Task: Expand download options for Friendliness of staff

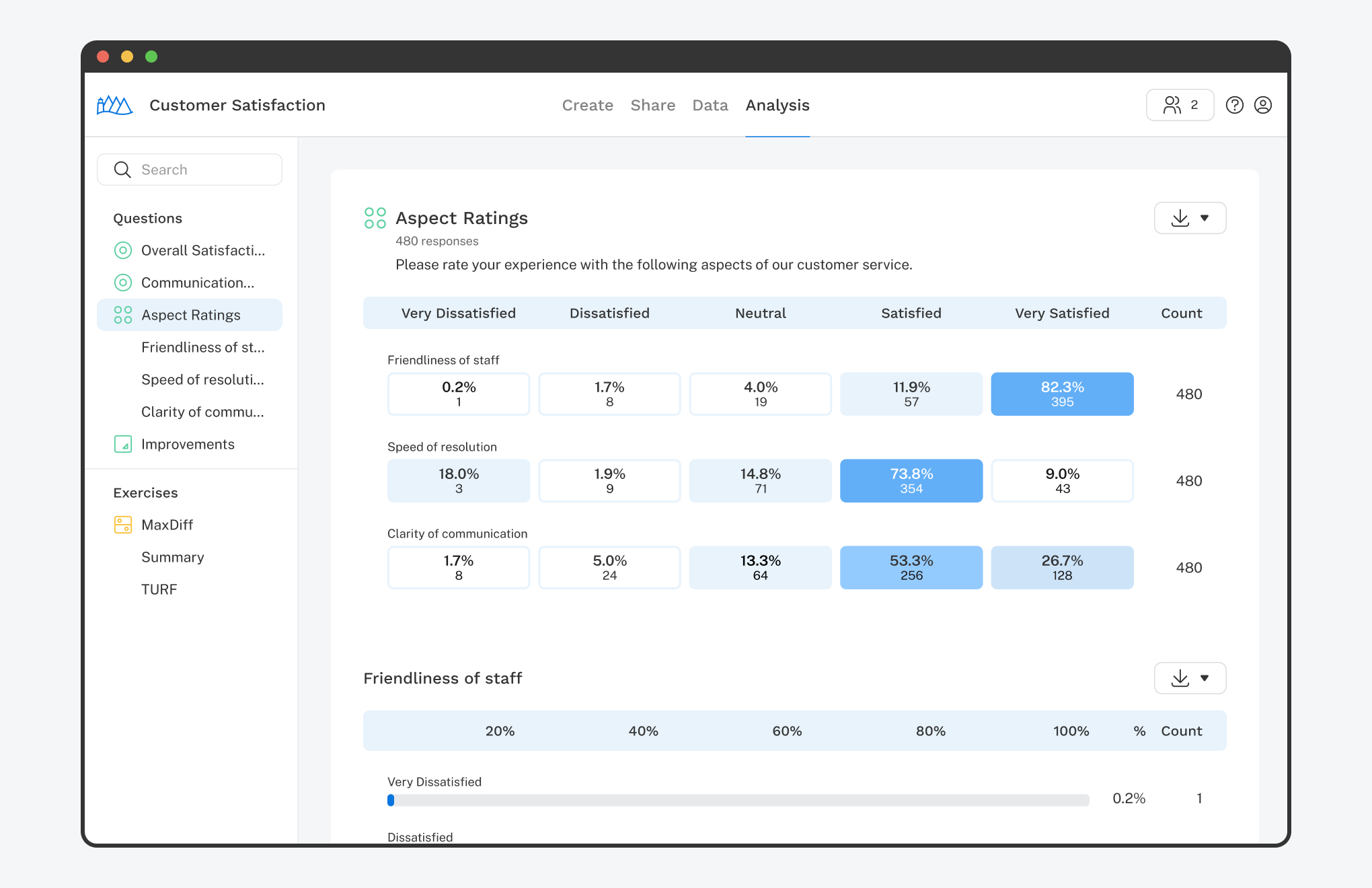Action: point(1205,678)
